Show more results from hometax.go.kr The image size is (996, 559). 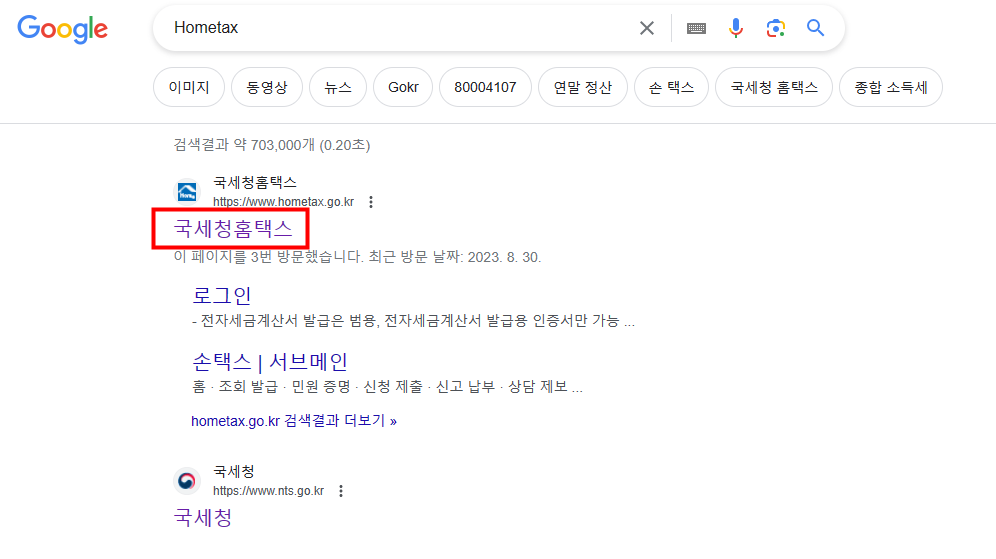coord(294,421)
